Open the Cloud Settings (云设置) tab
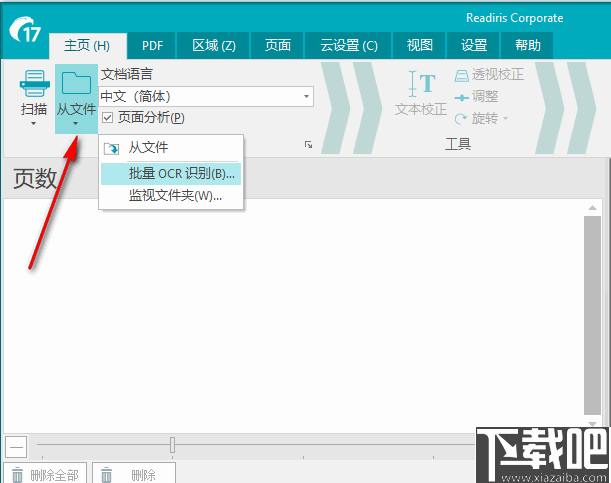The width and height of the screenshot is (611, 483). point(348,46)
